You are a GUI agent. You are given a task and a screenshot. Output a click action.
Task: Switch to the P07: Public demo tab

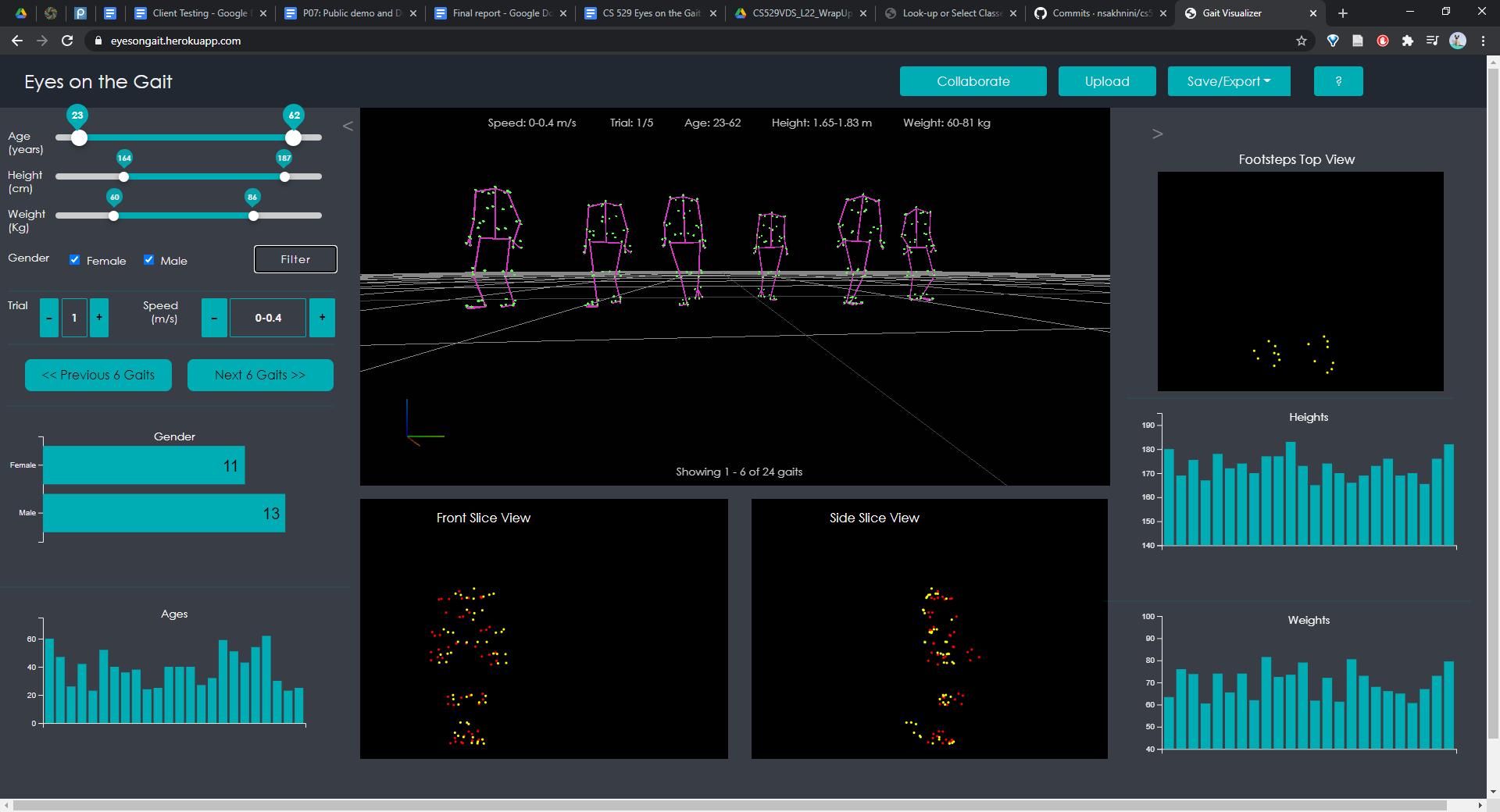coord(349,13)
